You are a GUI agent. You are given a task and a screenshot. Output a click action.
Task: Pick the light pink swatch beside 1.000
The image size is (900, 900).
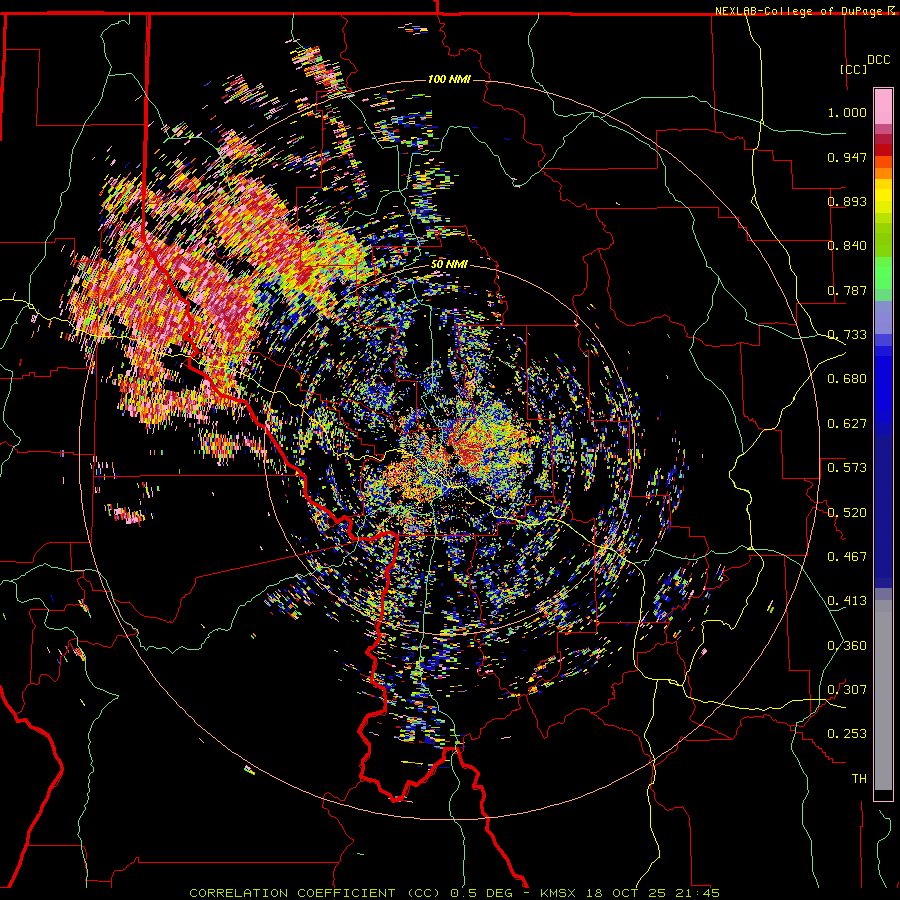pyautogui.click(x=883, y=106)
